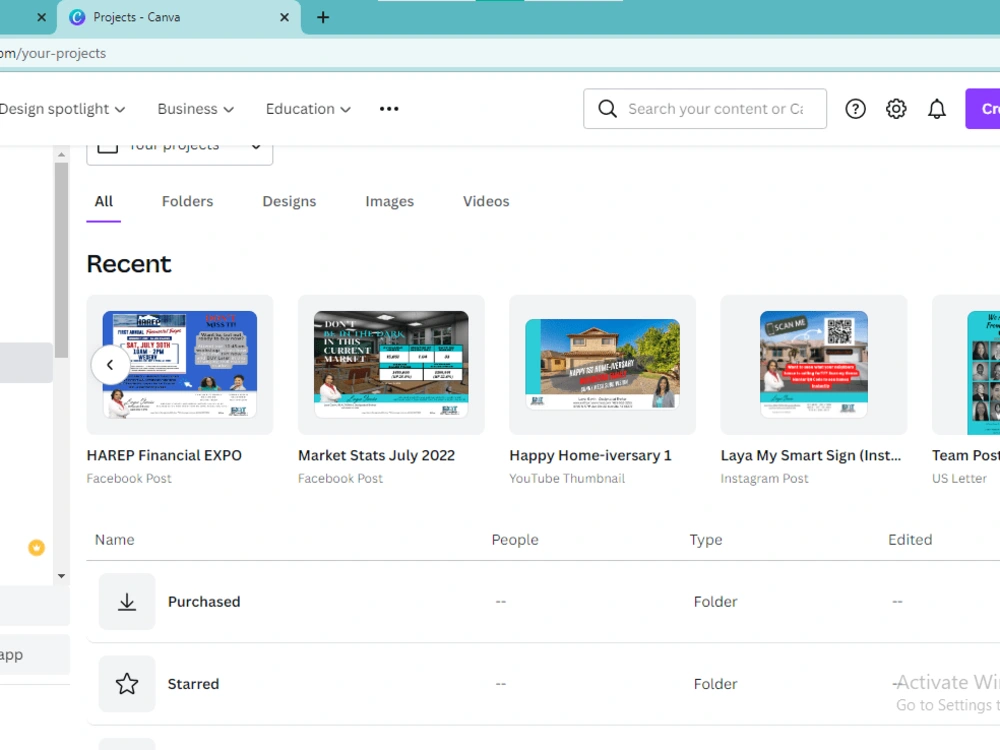Click the Type cell of the Purchased row

point(715,601)
